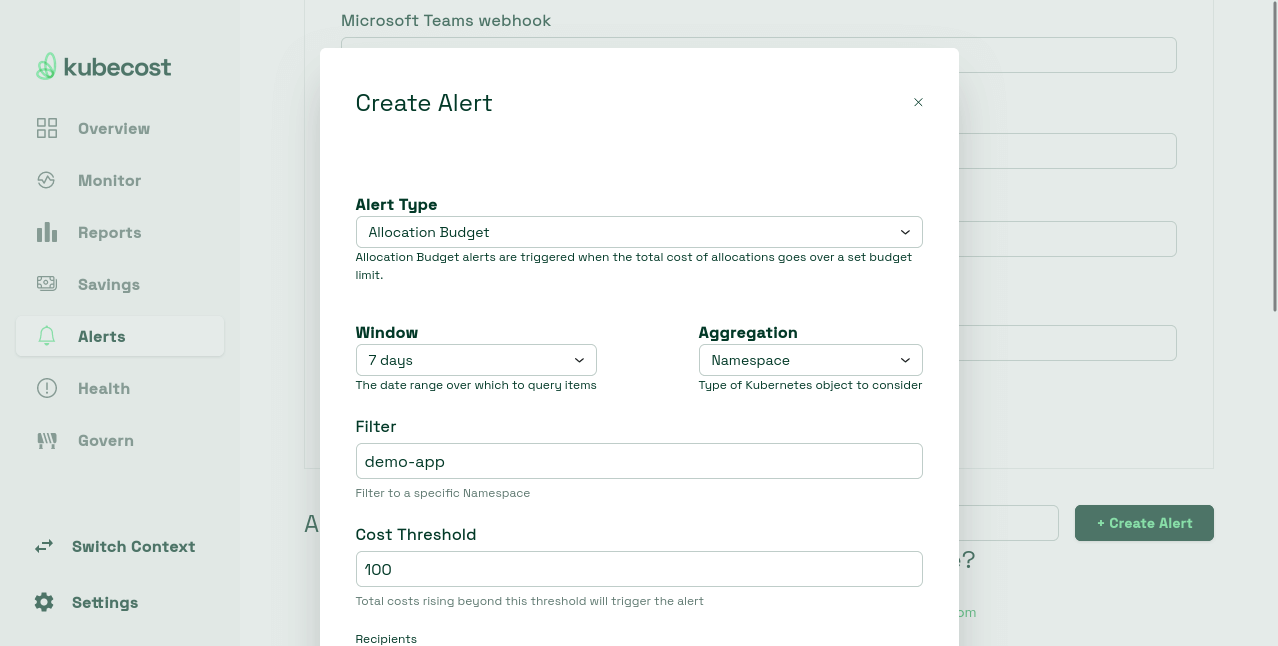Choose Monitor from the sidebar menu
The image size is (1278, 646).
point(109,180)
